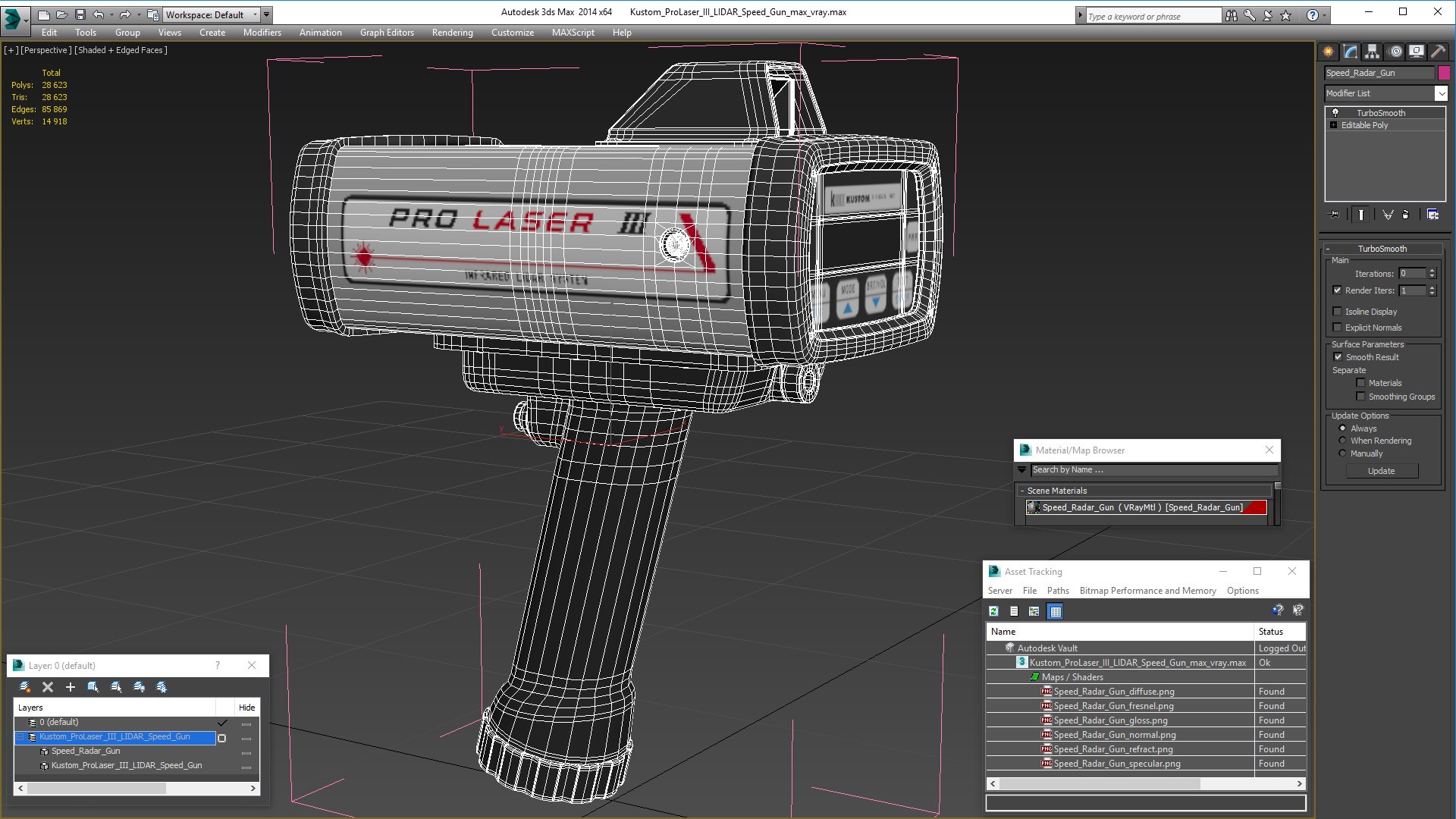Click the Project Folder icon in quick access toolbar
Image resolution: width=1456 pixels, height=819 pixels.
point(152,14)
